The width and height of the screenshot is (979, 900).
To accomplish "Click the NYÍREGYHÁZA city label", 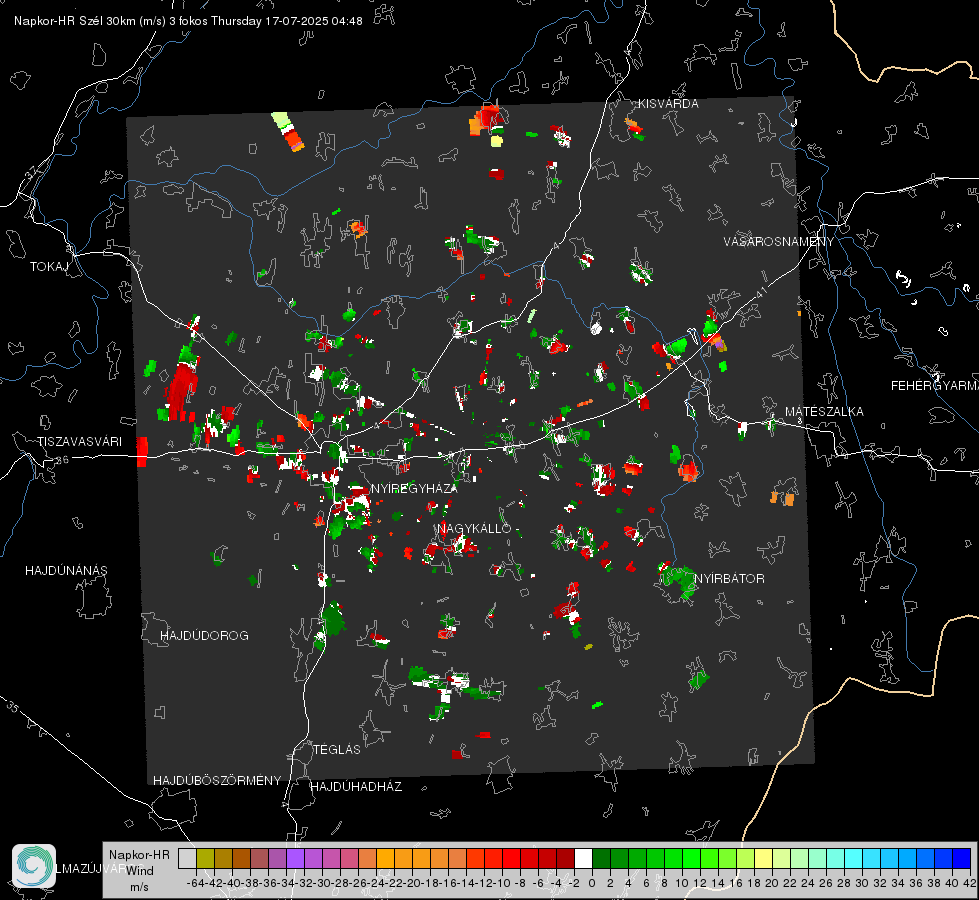I will pos(414,488).
